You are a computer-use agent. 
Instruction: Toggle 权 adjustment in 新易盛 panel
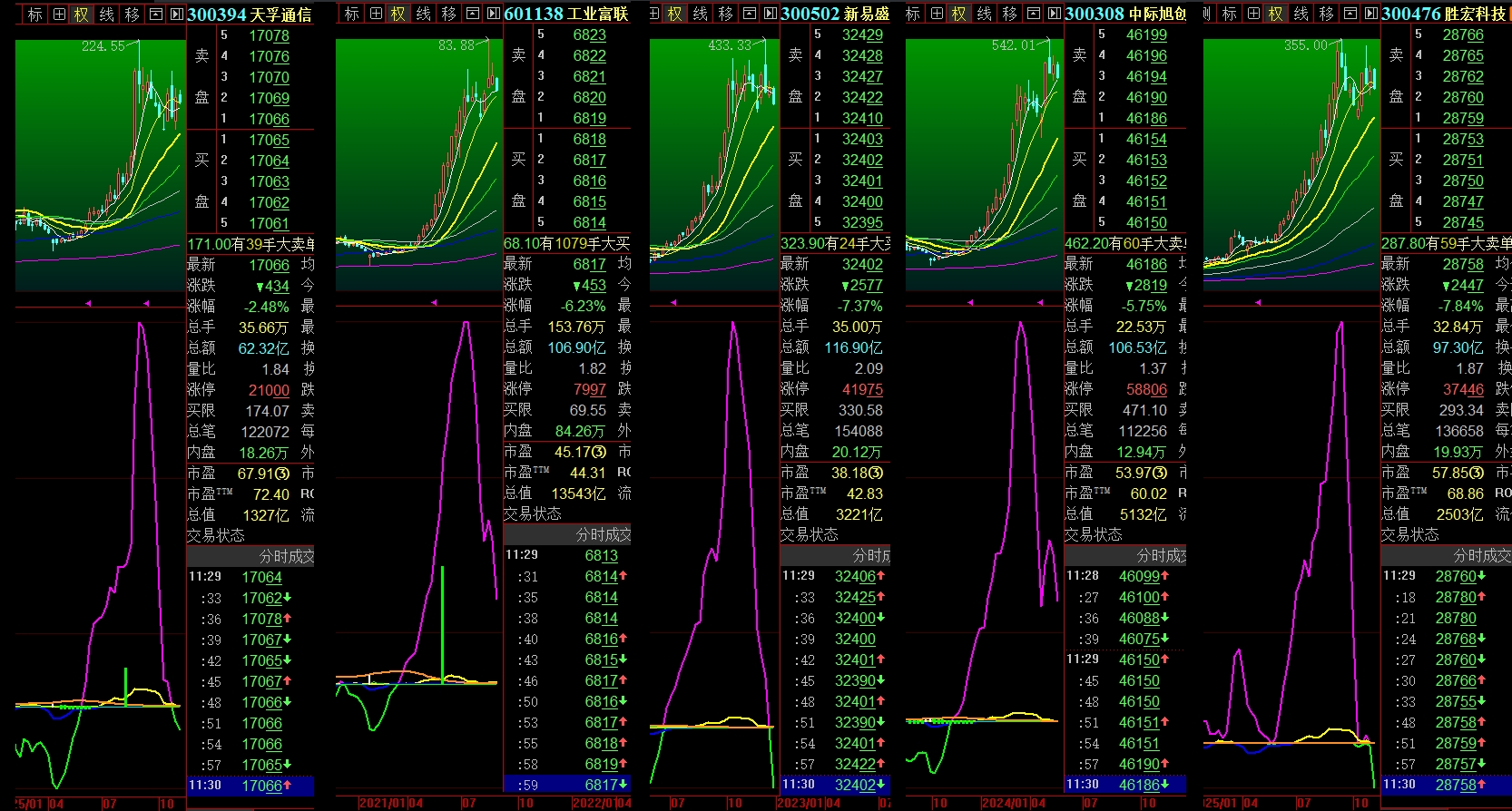click(674, 15)
